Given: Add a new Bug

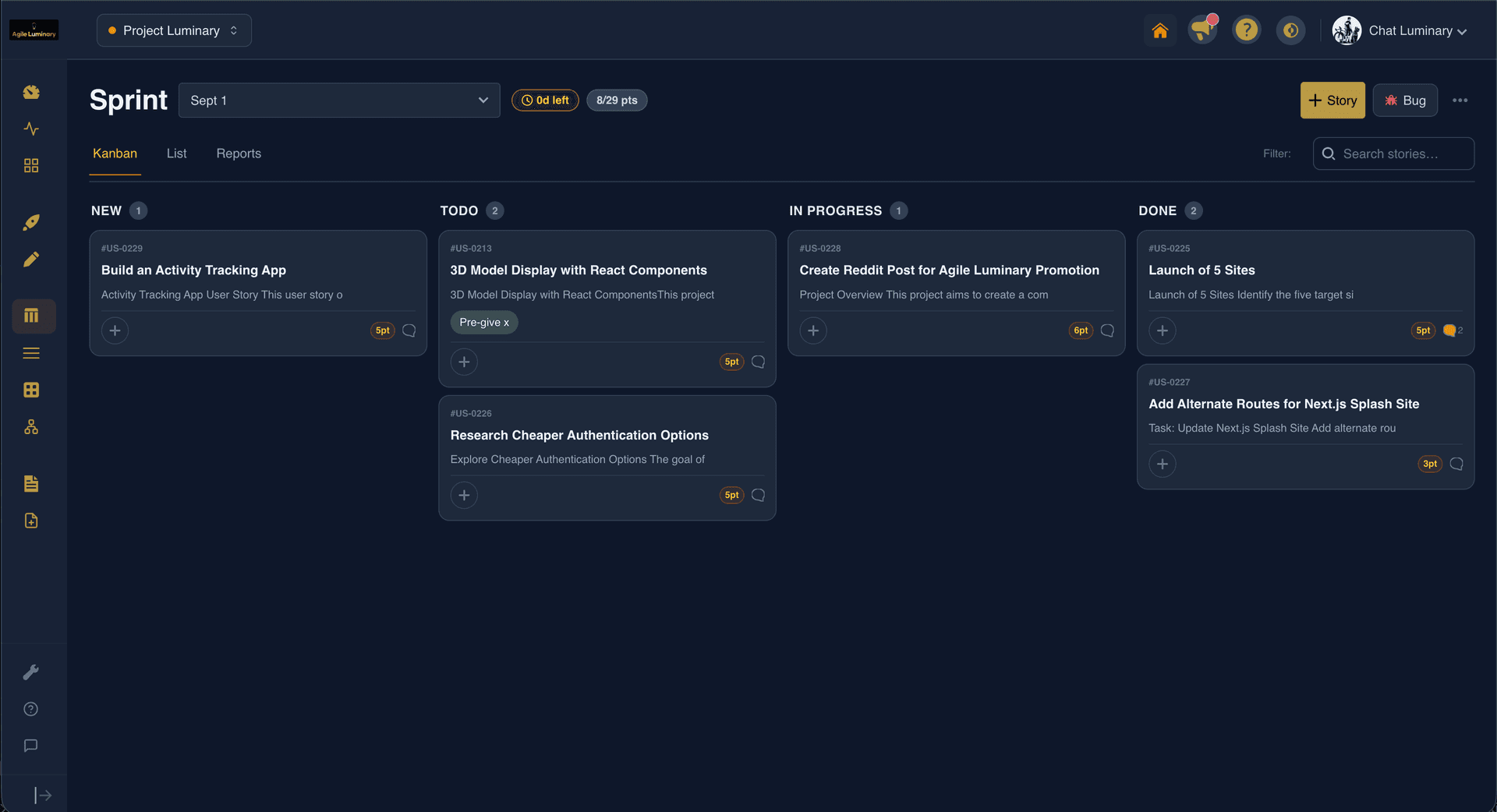Looking at the screenshot, I should click(1405, 101).
